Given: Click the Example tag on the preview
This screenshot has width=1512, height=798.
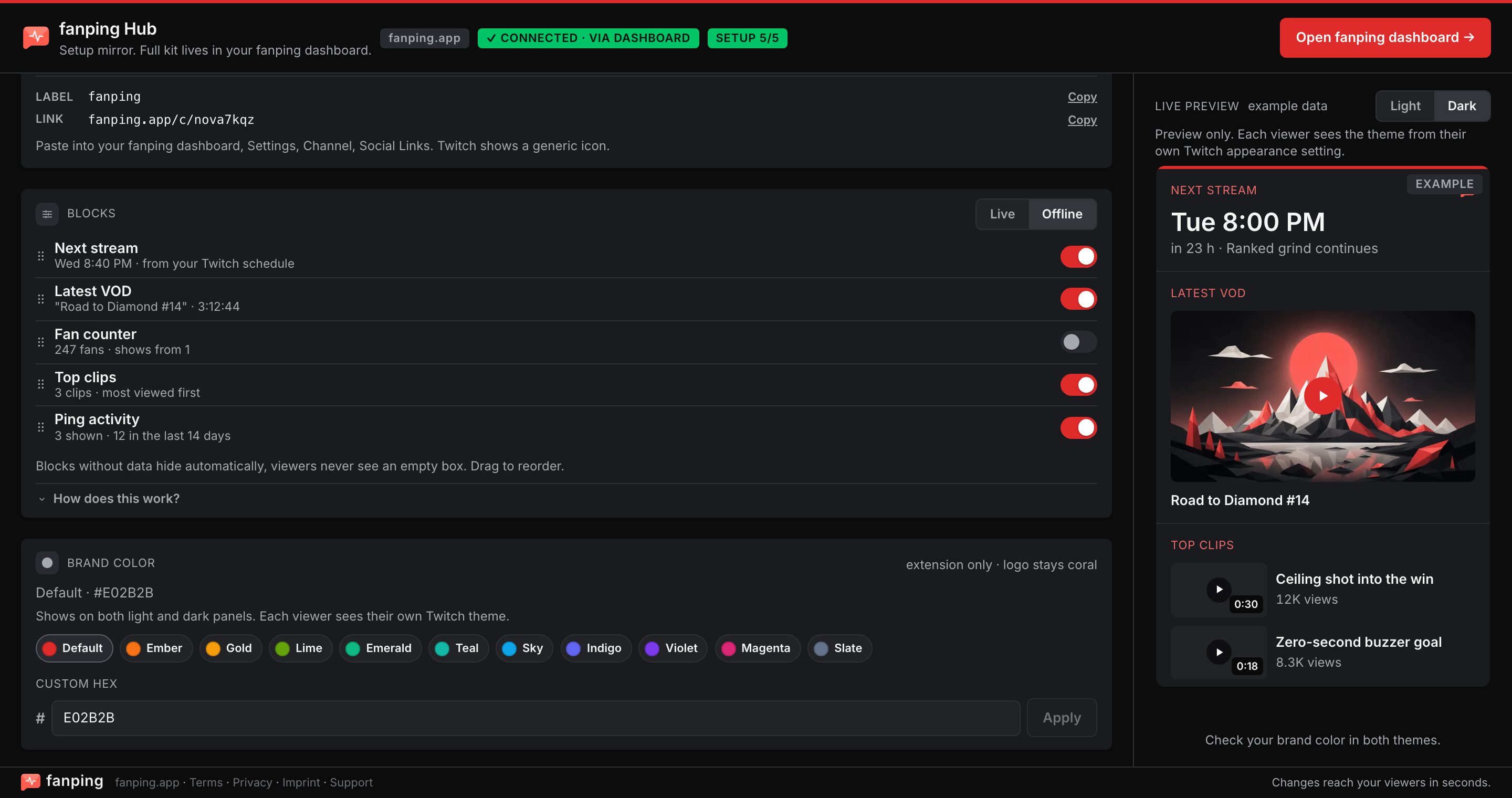Looking at the screenshot, I should 1444,184.
